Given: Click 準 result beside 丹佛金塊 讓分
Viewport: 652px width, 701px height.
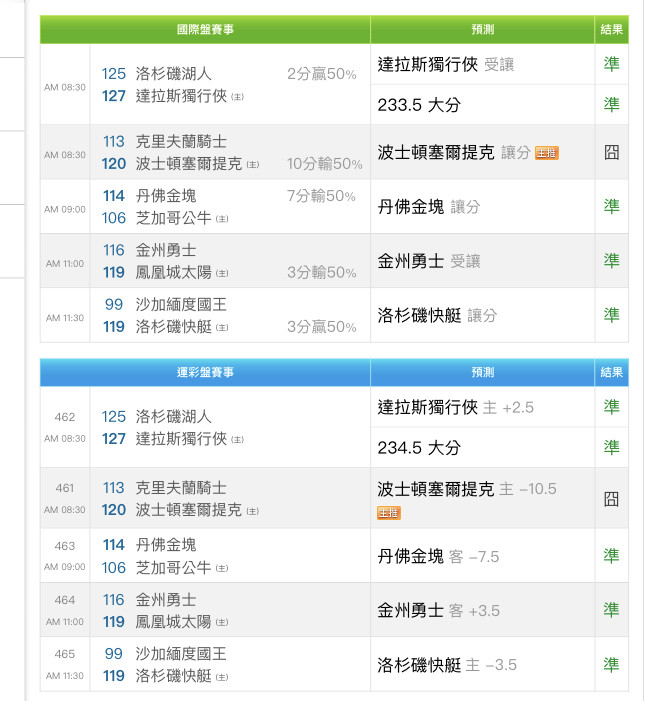Looking at the screenshot, I should point(611,206).
